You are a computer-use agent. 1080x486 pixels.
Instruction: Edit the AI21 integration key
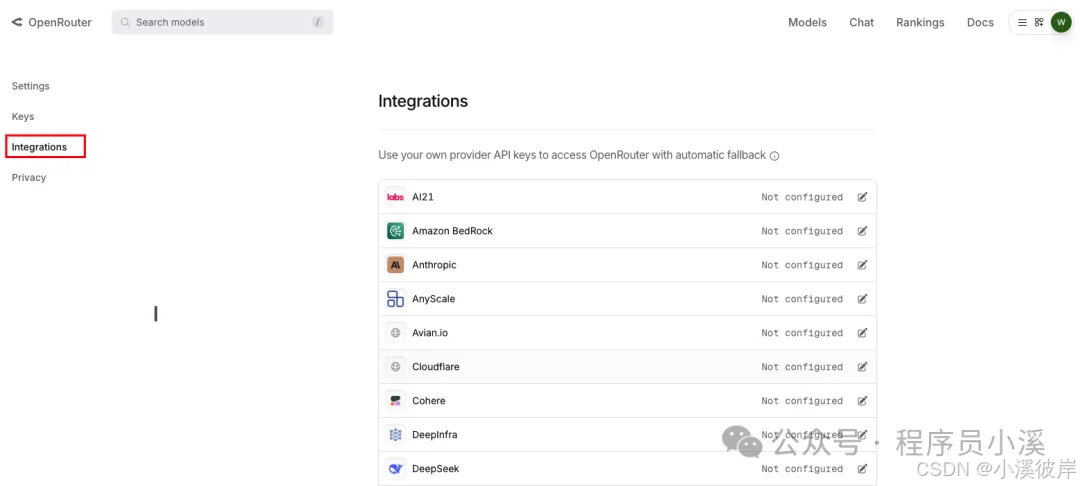tap(862, 197)
